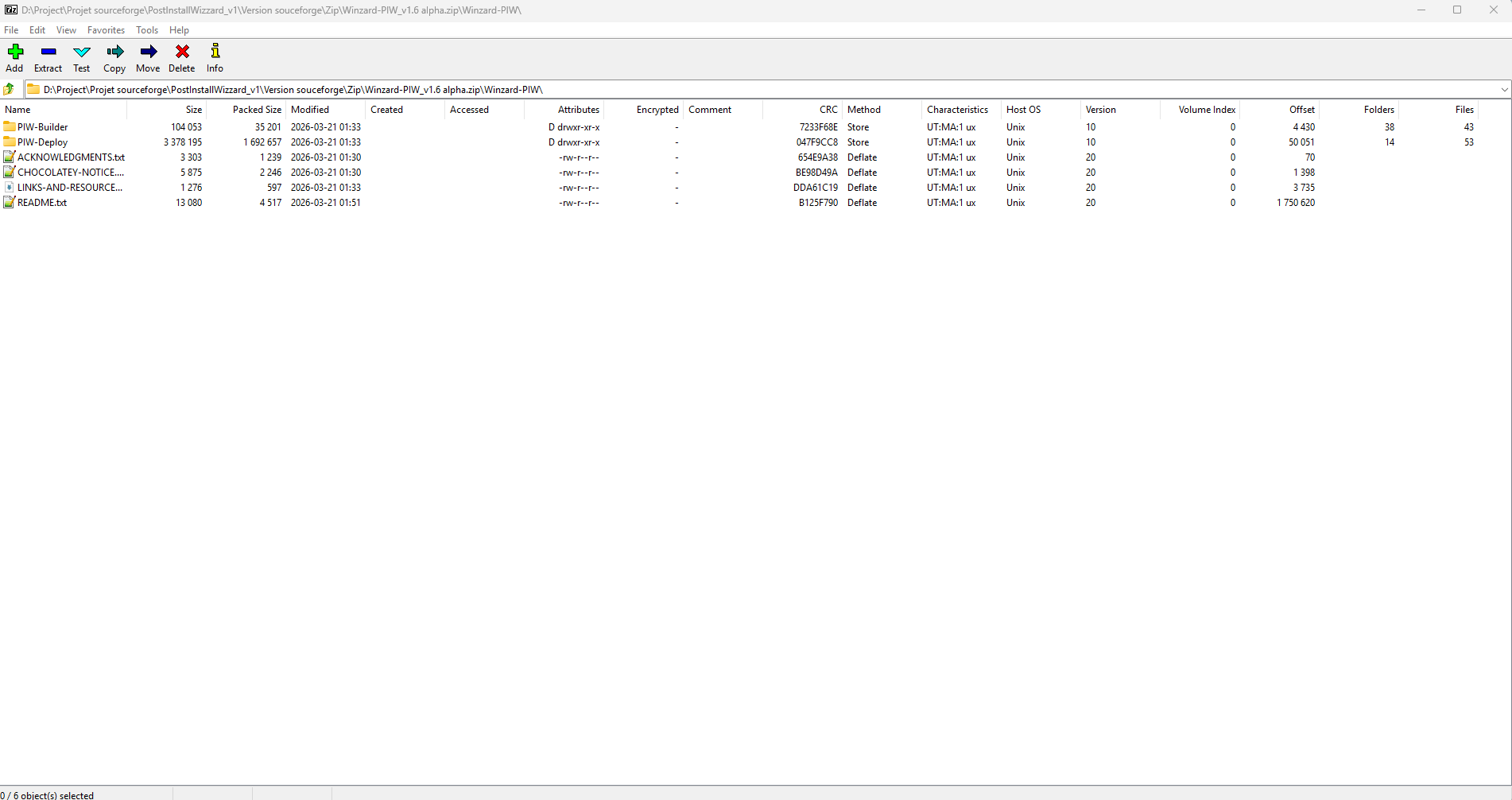Screen dimensions: 1512x800
Task: Click the address path input field
Action: click(770, 90)
